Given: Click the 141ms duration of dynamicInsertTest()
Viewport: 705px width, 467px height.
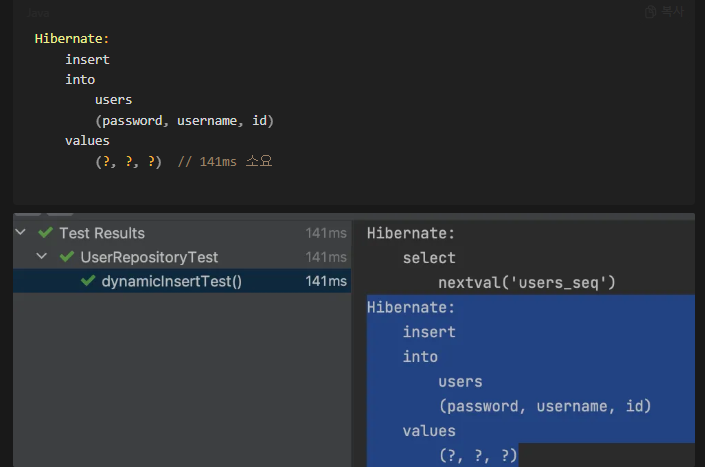Looking at the screenshot, I should point(326,281).
